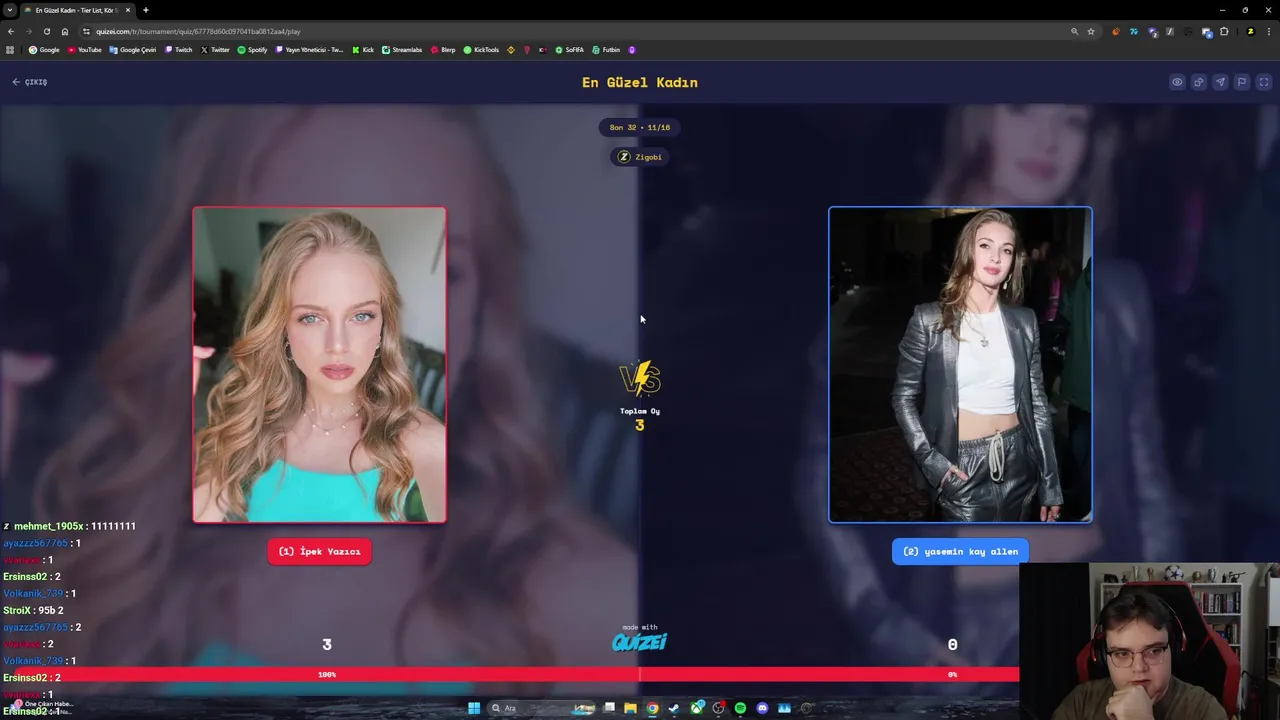
Task: Open the Yayın Yöneticisi bookmark
Action: 310,50
